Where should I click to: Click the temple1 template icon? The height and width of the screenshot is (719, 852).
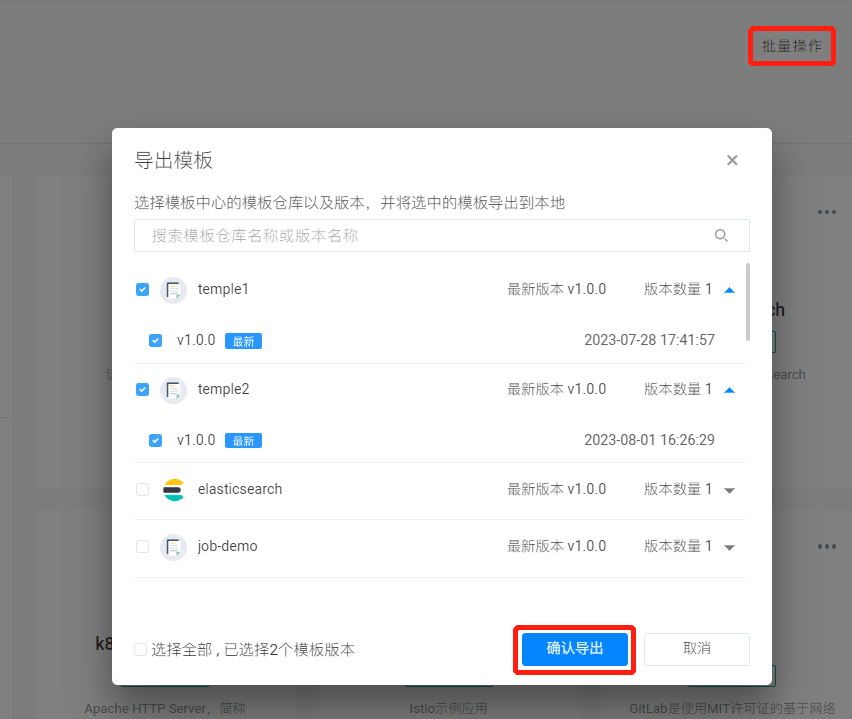(x=174, y=290)
